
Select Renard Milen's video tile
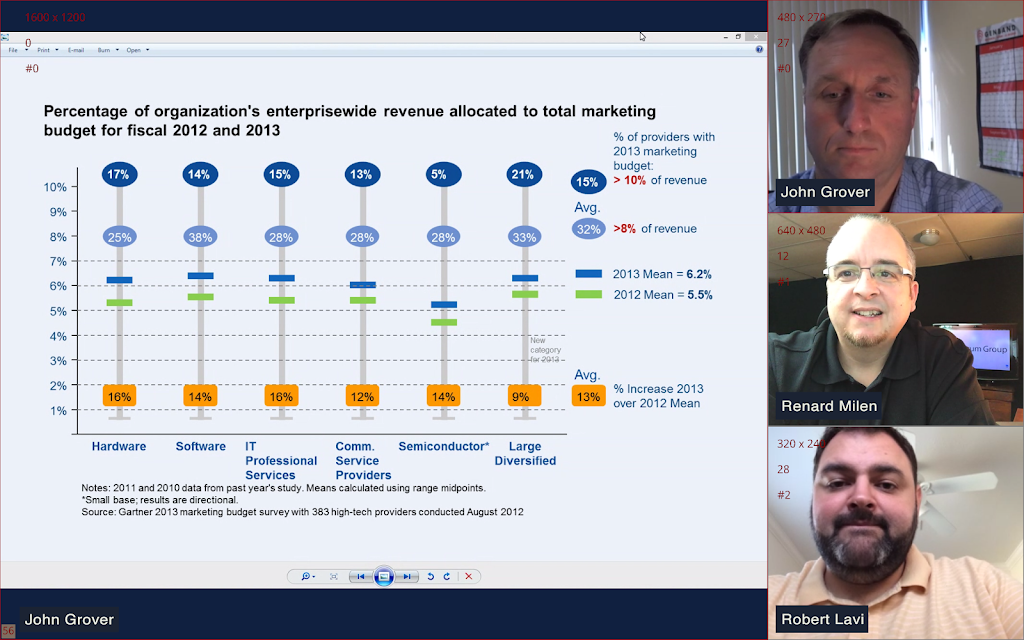896,319
